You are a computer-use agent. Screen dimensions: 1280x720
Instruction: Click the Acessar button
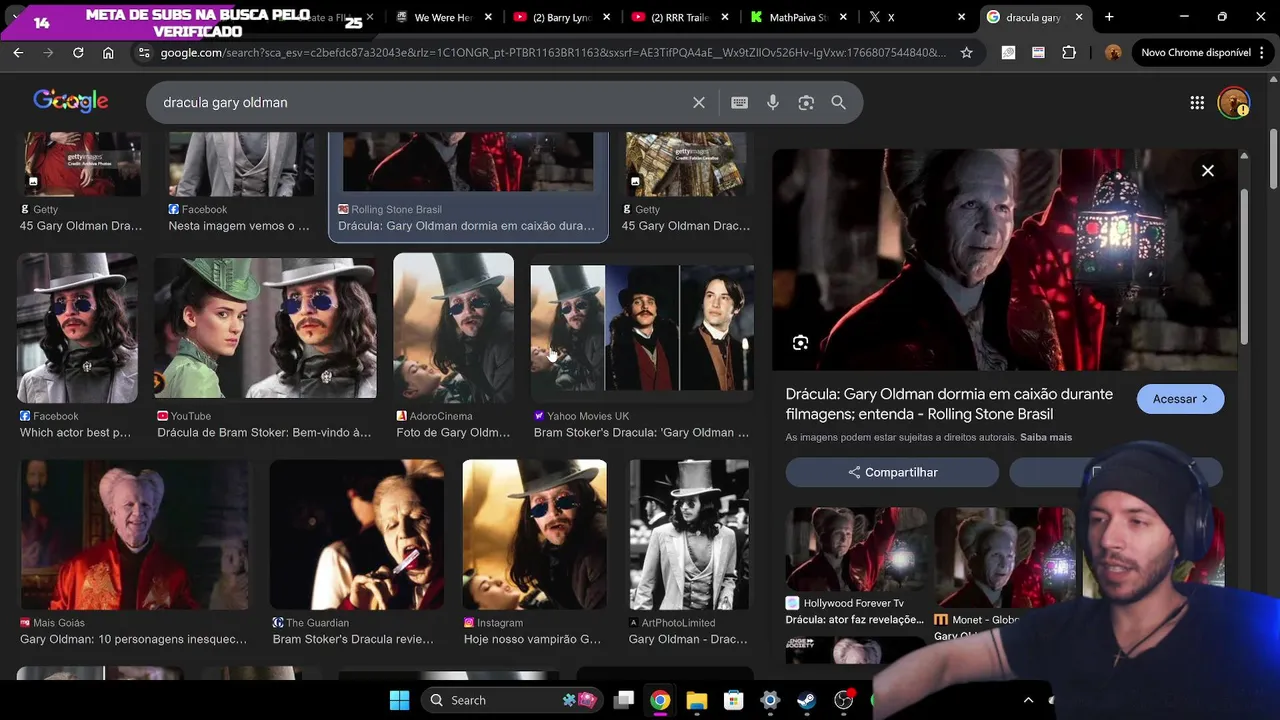1180,399
